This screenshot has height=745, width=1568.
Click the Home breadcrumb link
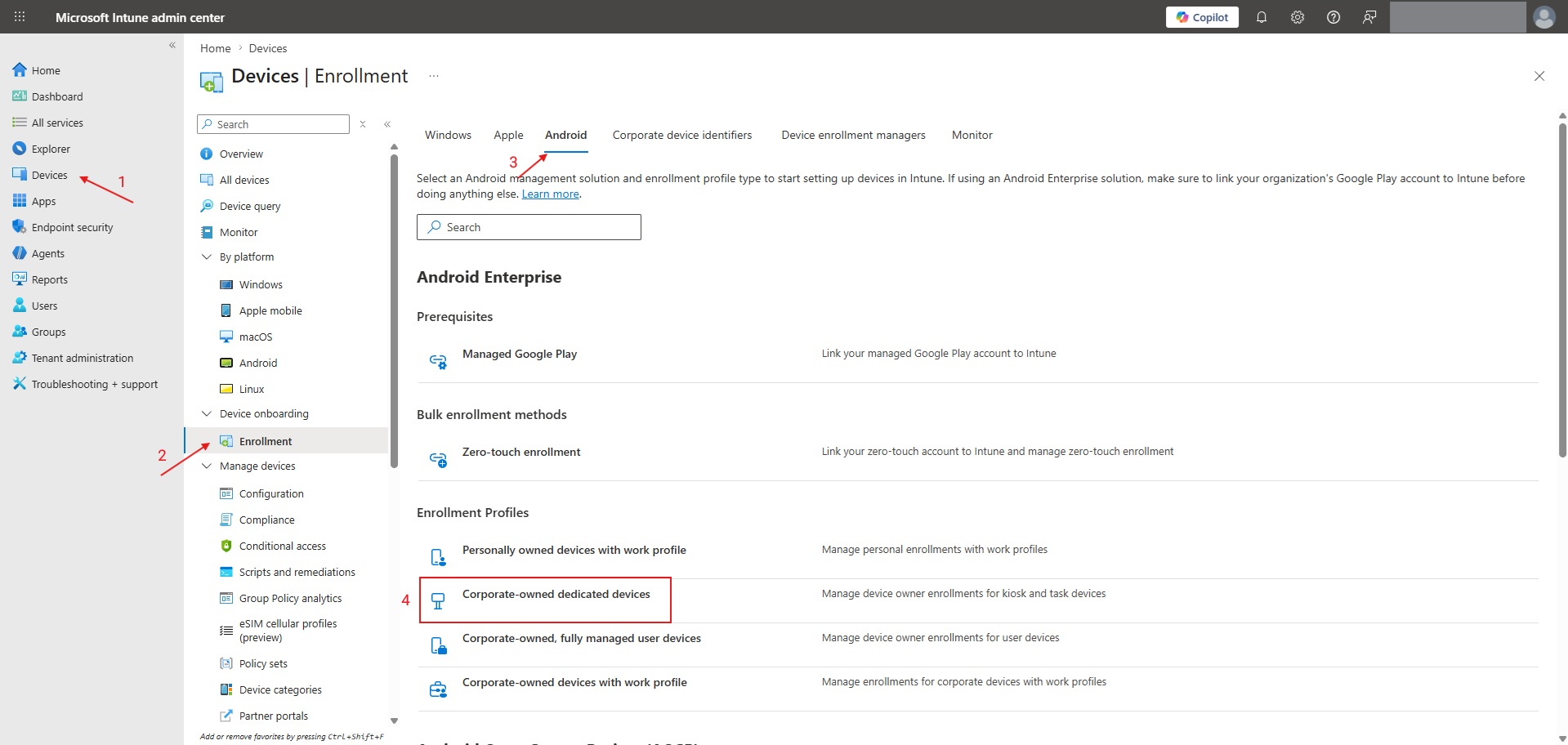[215, 48]
